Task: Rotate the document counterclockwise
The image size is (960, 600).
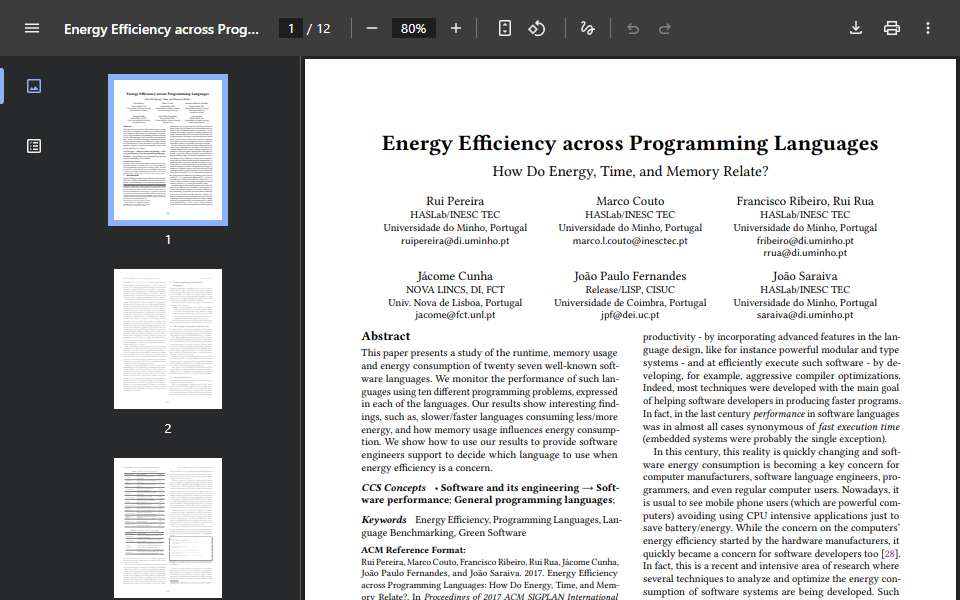Action: click(537, 29)
